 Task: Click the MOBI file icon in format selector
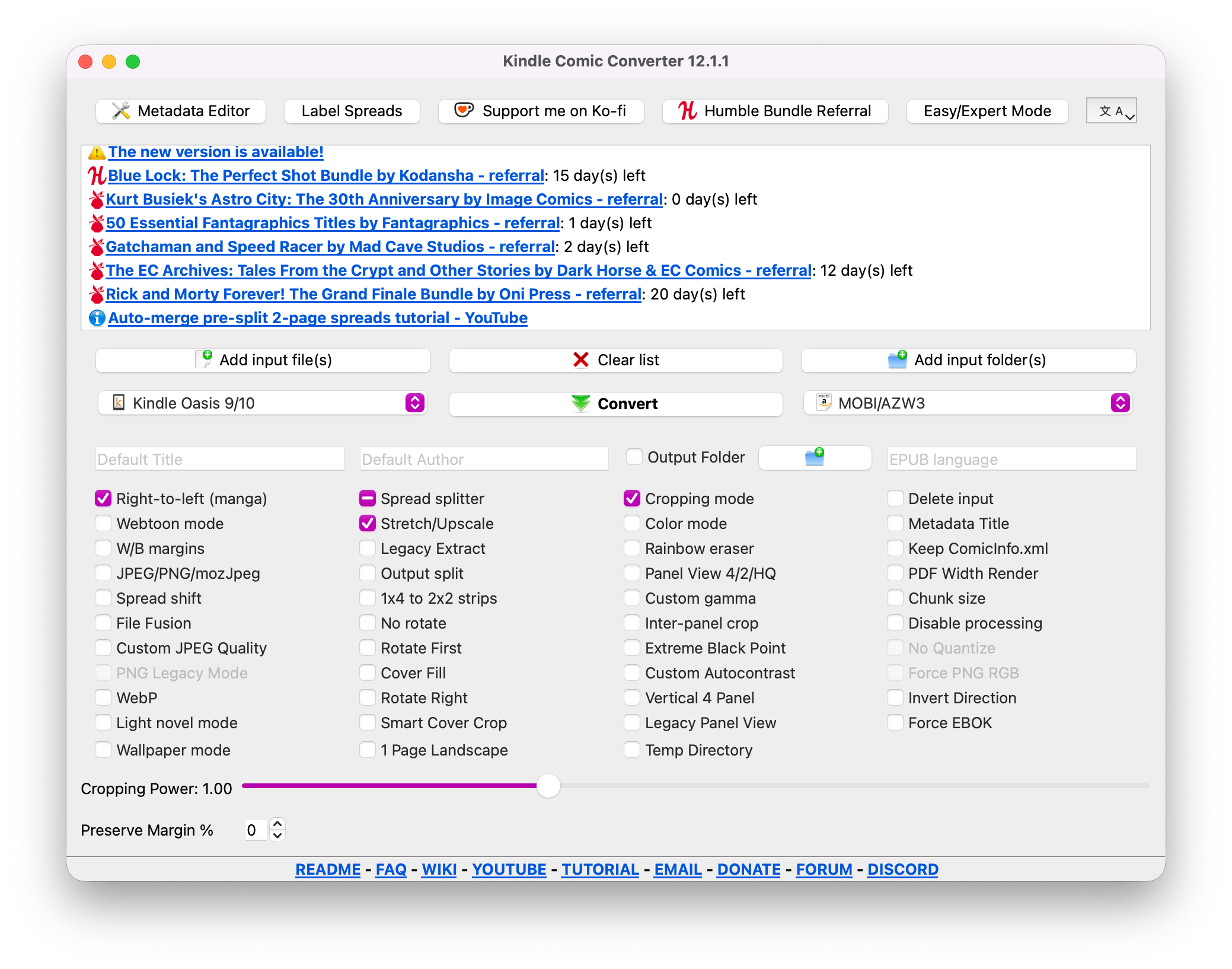click(x=824, y=402)
